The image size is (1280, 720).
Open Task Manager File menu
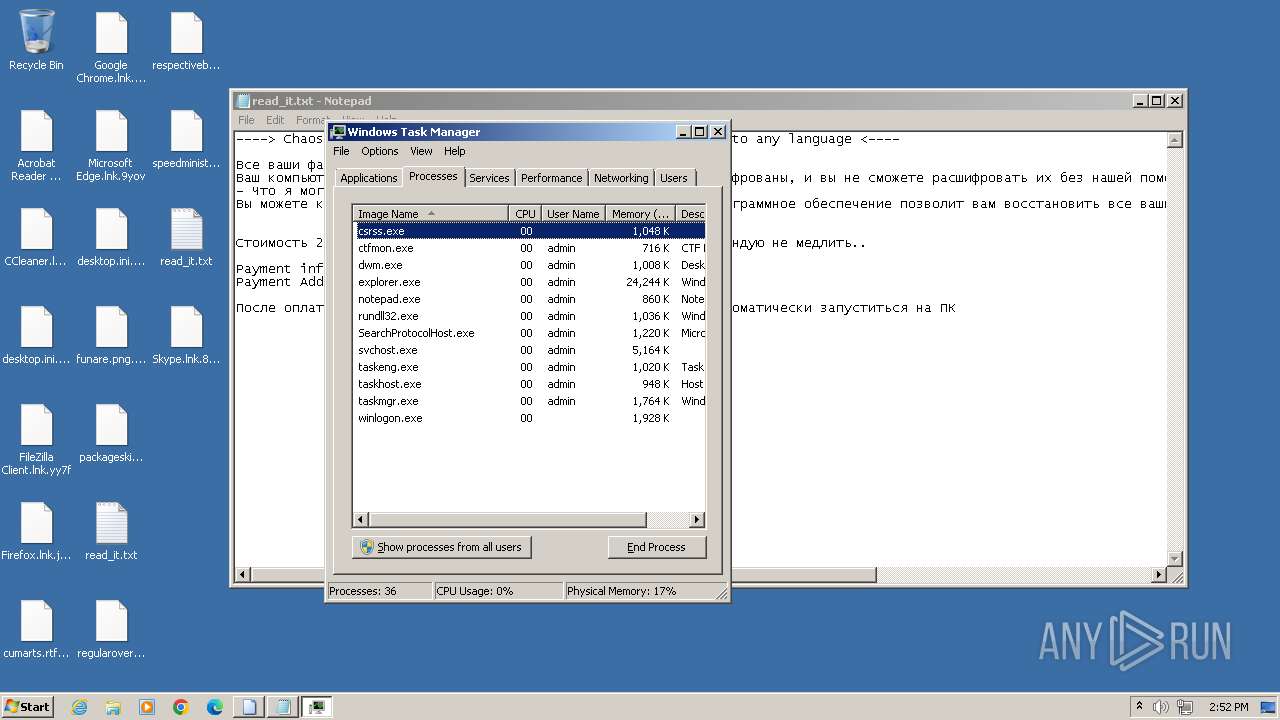click(x=341, y=151)
